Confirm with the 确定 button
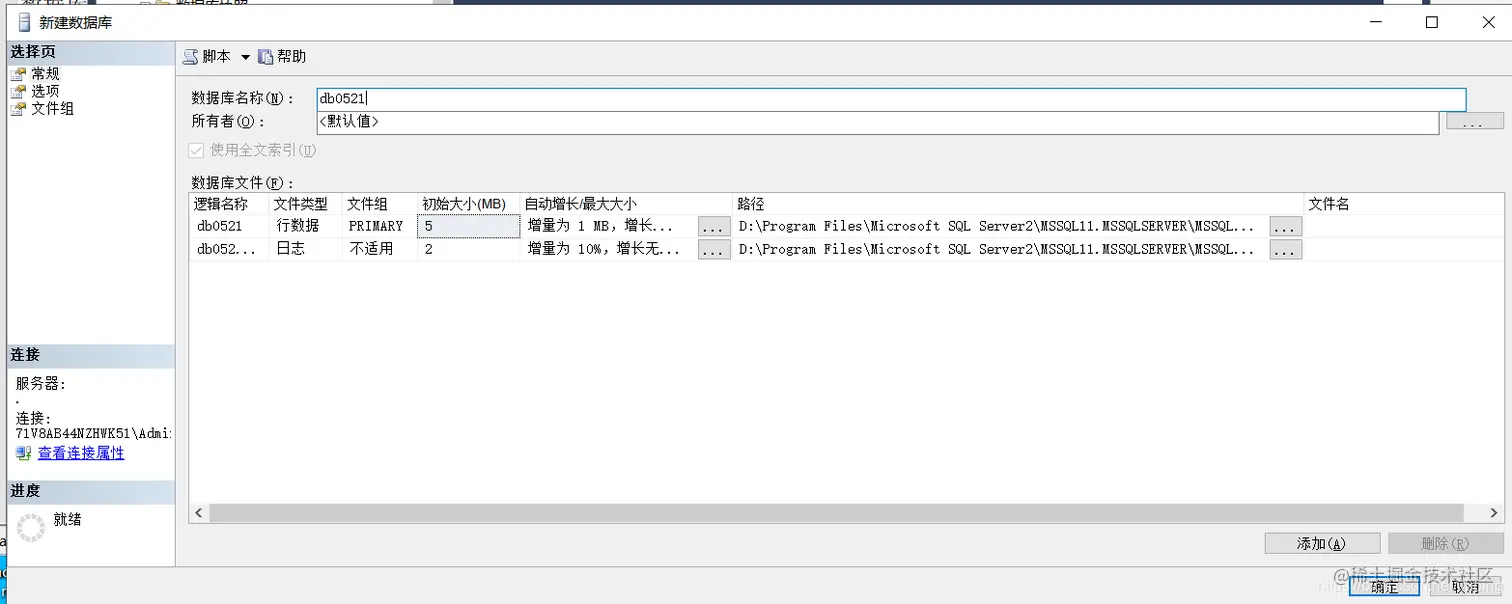Viewport: 1512px width, 604px height. (1384, 587)
